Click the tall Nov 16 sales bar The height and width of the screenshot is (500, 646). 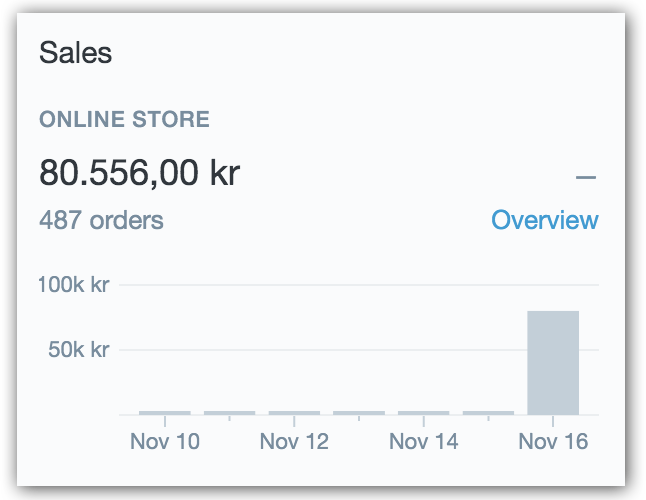click(x=553, y=363)
